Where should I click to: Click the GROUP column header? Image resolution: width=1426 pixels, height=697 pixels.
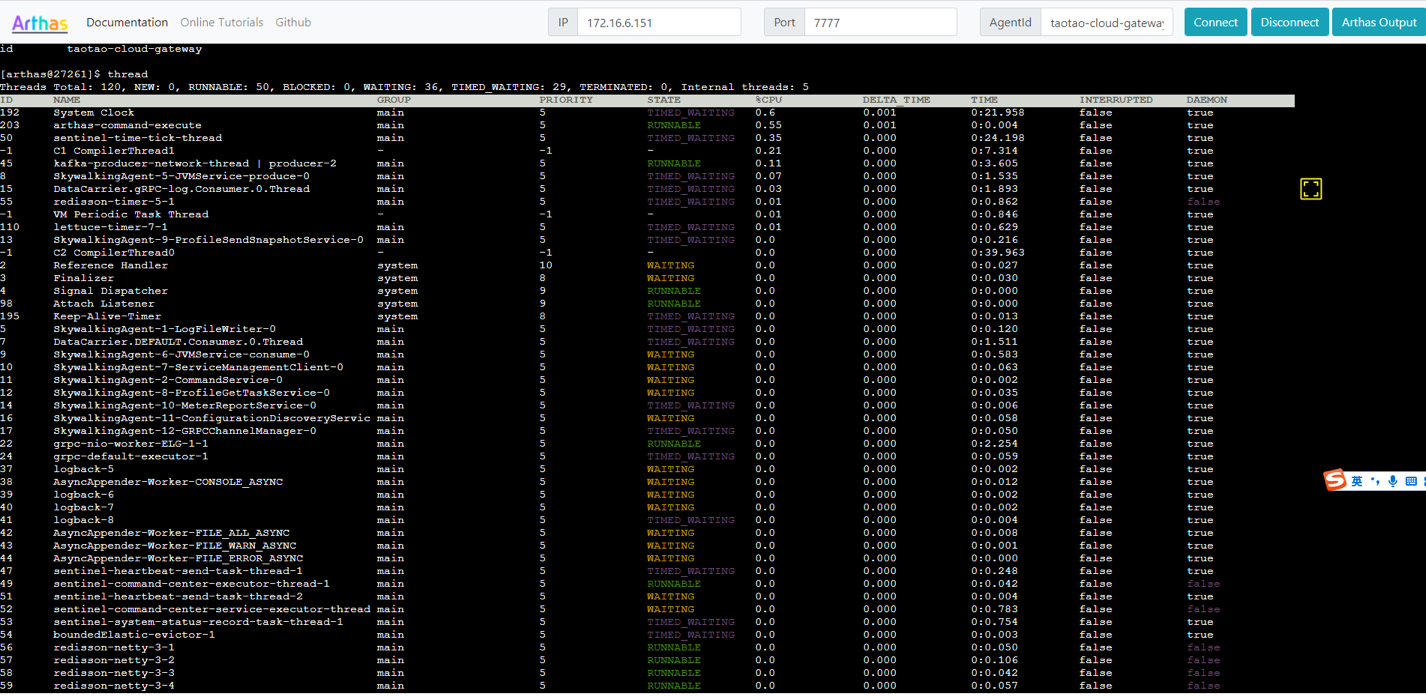click(x=394, y=100)
